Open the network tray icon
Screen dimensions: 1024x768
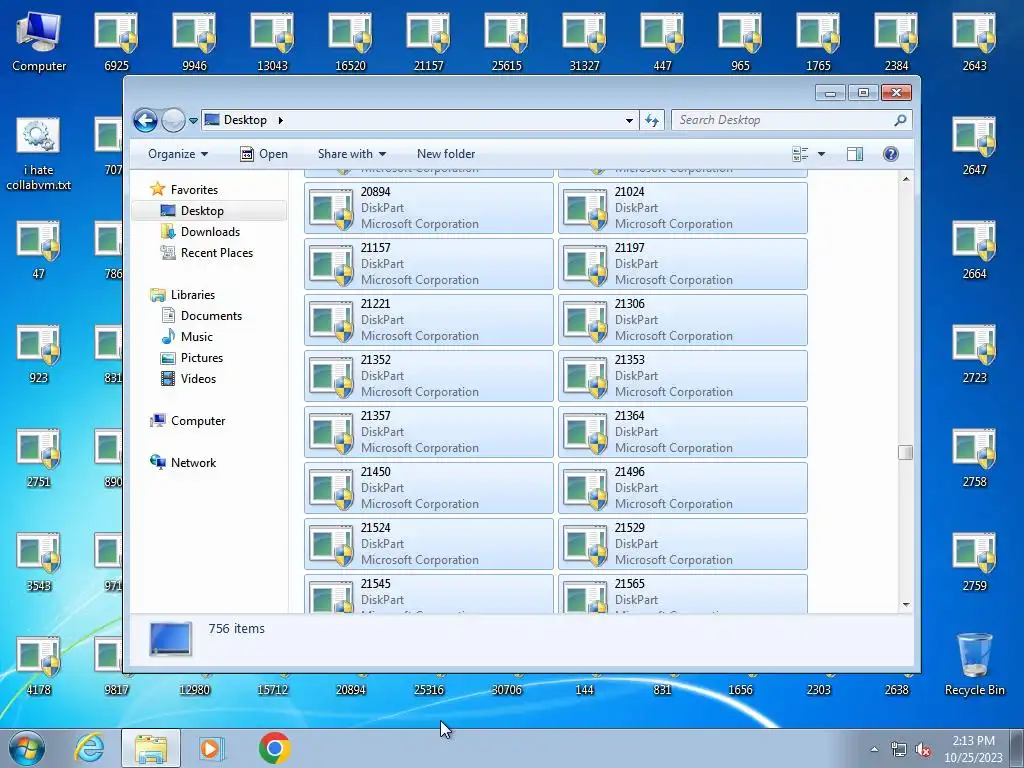899,749
